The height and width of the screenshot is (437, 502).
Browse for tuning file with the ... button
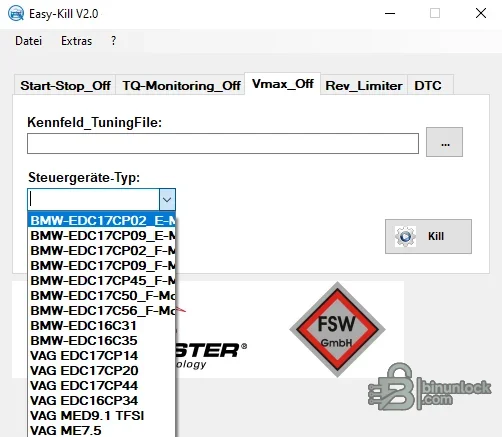444,142
